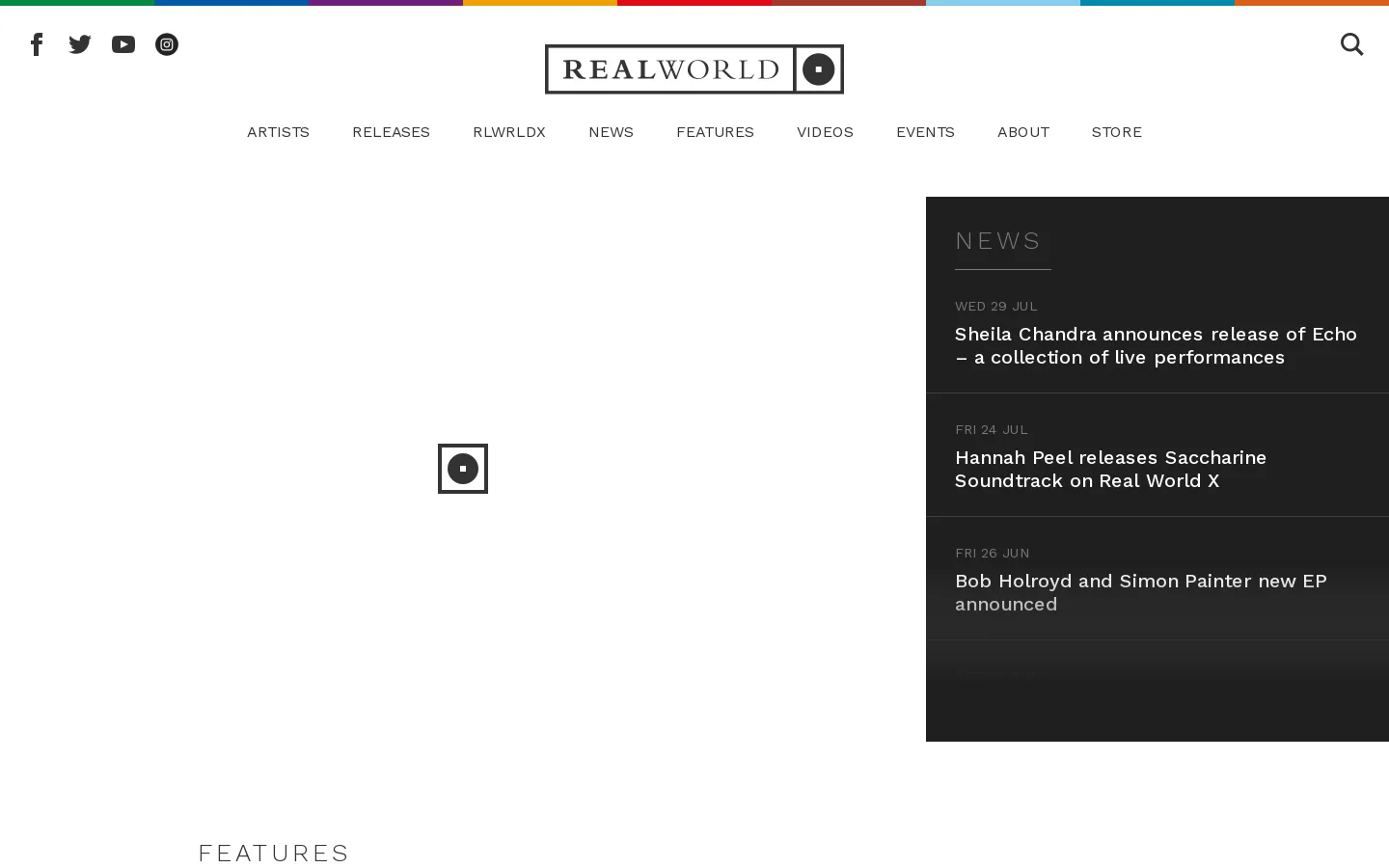The image size is (1389, 868).
Task: Open the About page
Action: (1023, 132)
